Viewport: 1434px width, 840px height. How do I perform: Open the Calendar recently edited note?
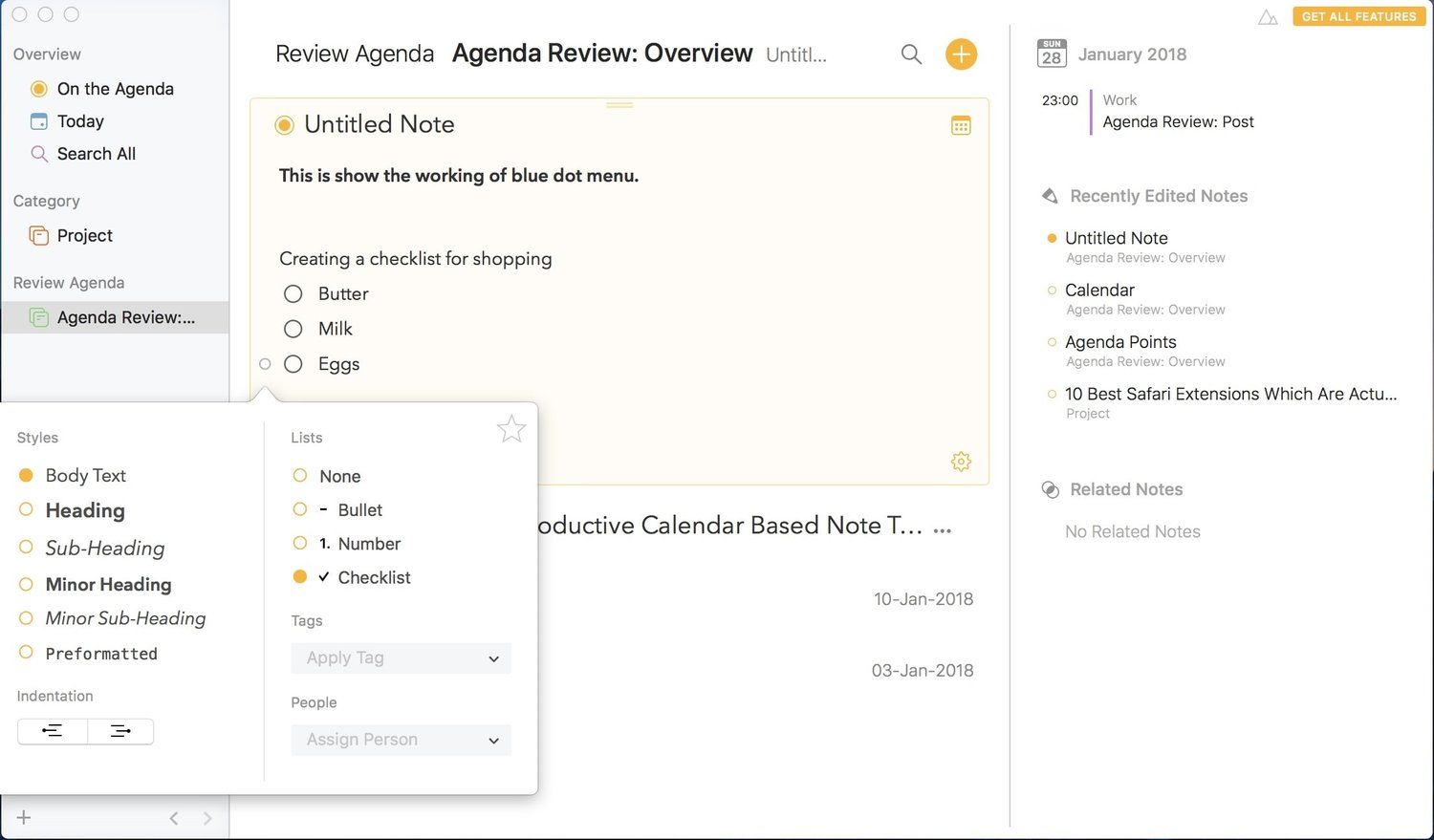(x=1099, y=290)
